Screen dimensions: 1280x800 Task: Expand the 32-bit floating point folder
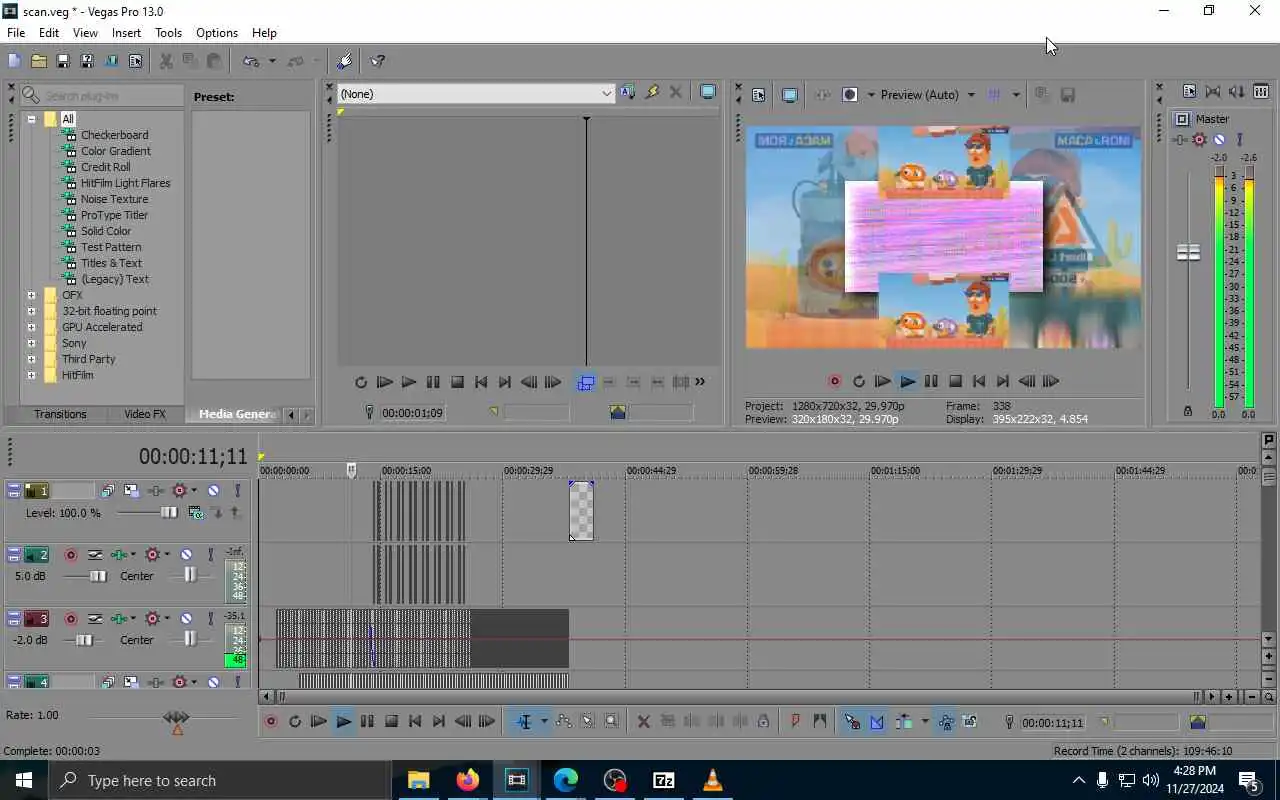click(x=31, y=311)
